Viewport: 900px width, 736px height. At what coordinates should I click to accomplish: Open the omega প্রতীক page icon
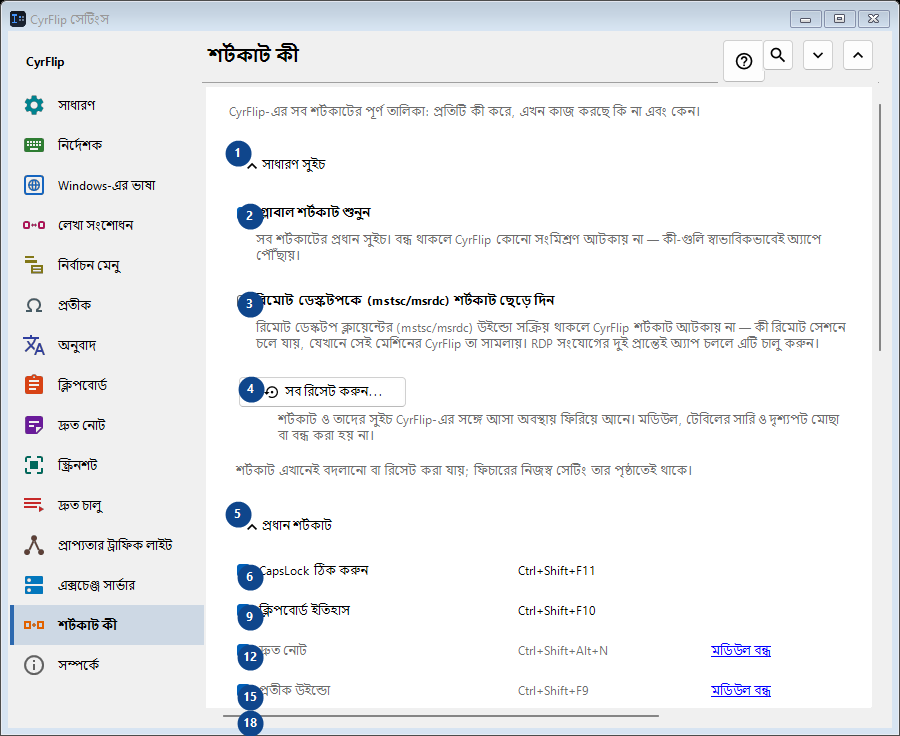[34, 305]
